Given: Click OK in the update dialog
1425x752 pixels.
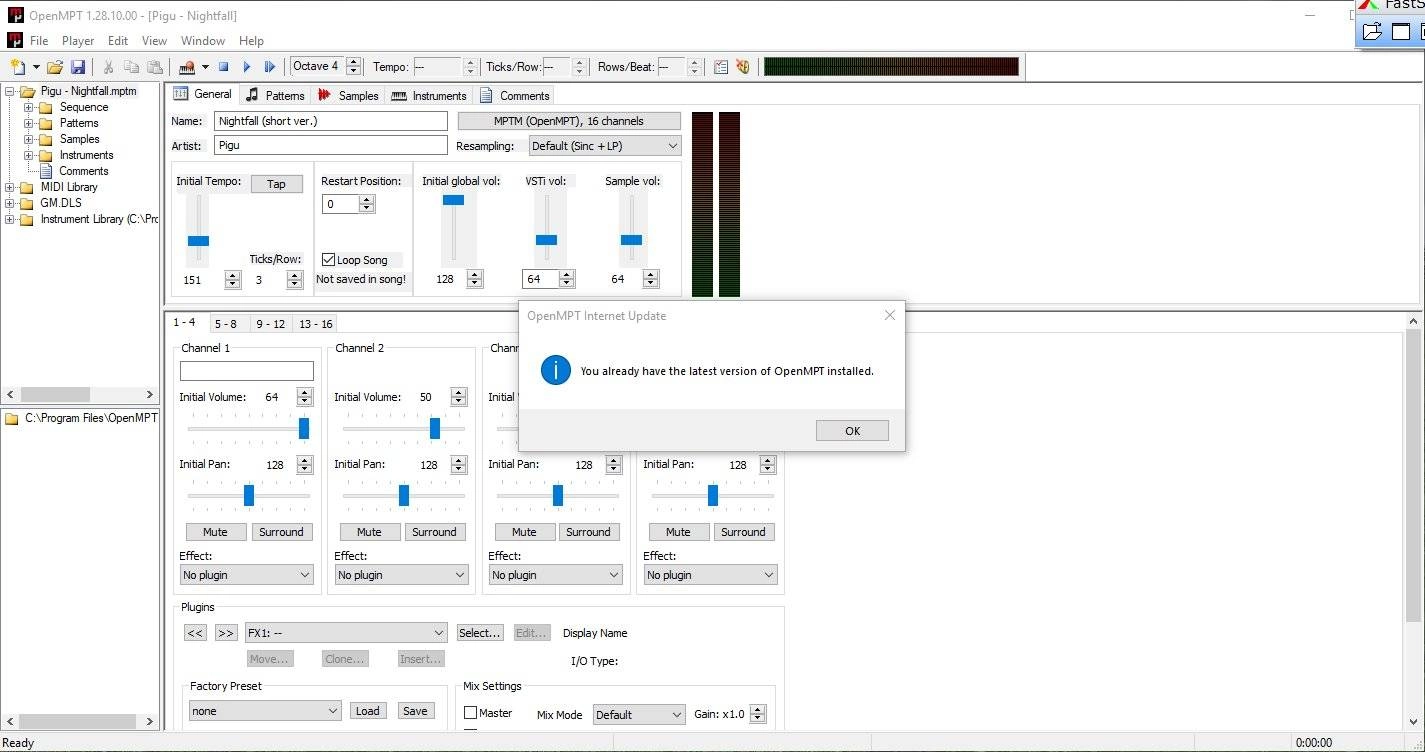Looking at the screenshot, I should point(852,431).
